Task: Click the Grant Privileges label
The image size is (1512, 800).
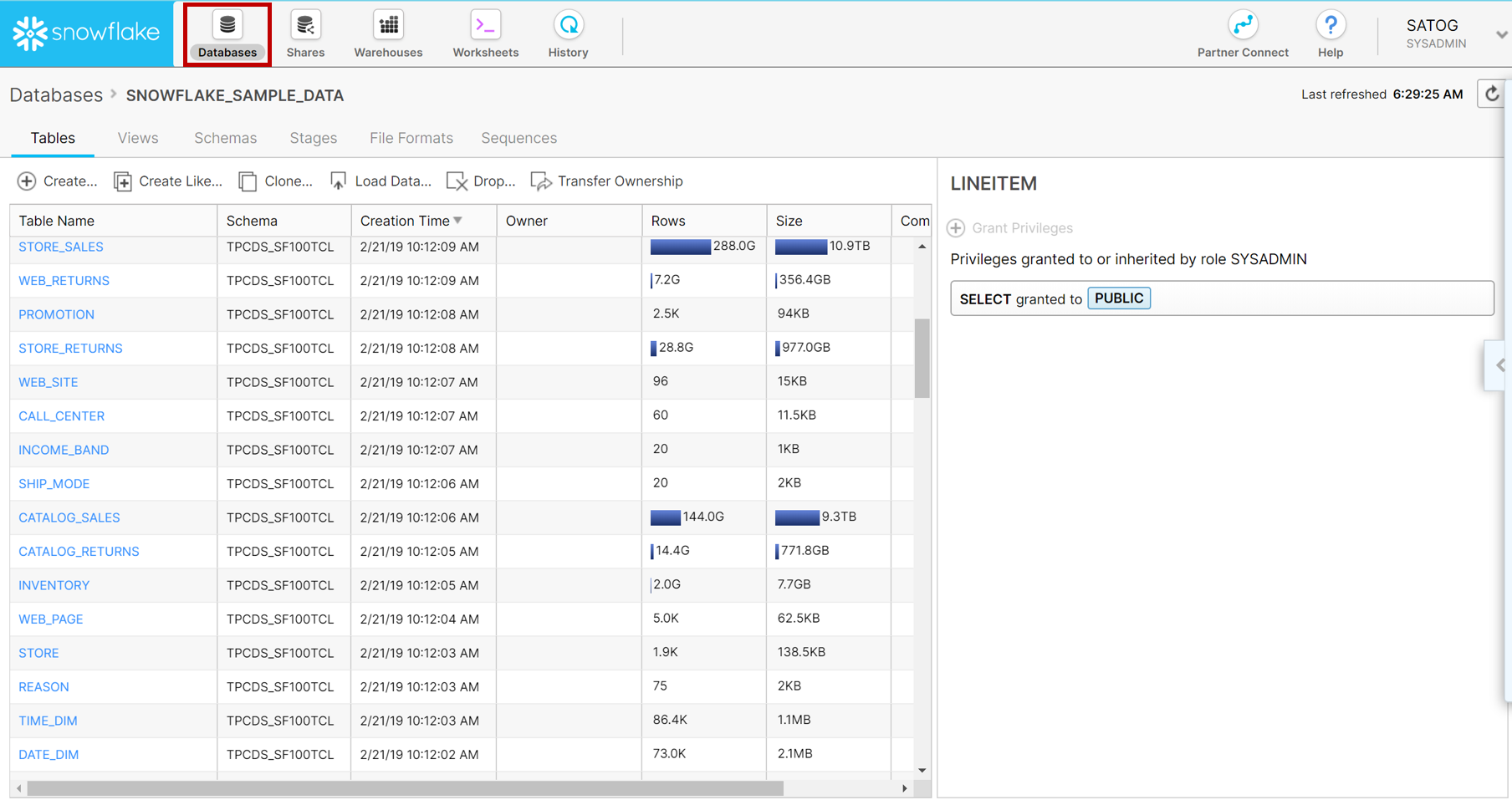Action: pyautogui.click(x=1022, y=228)
